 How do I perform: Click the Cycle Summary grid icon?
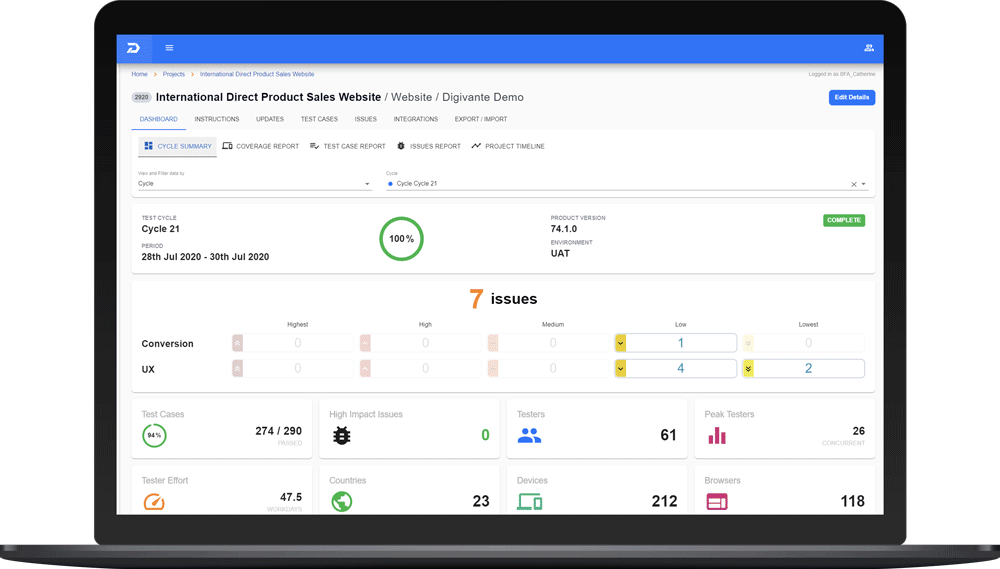coord(149,146)
